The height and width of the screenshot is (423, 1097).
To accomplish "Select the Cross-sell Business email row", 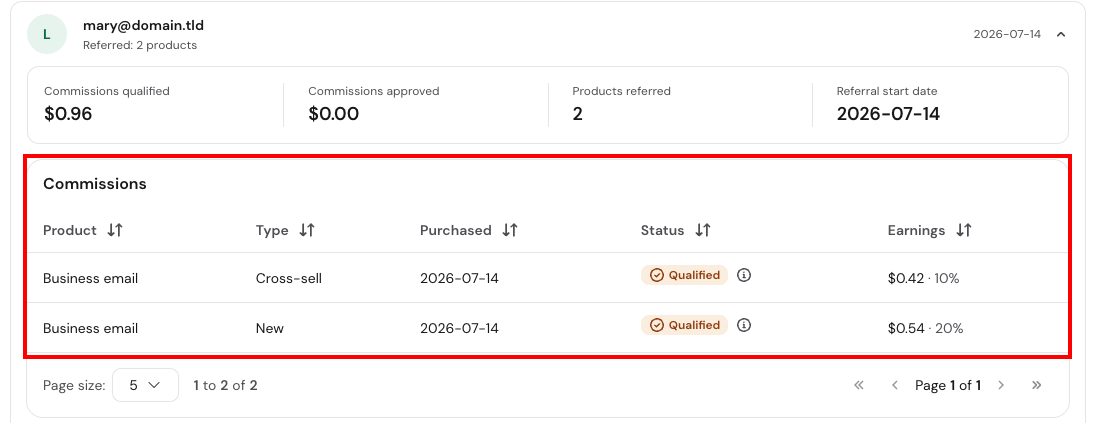I will pyautogui.click(x=548, y=278).
